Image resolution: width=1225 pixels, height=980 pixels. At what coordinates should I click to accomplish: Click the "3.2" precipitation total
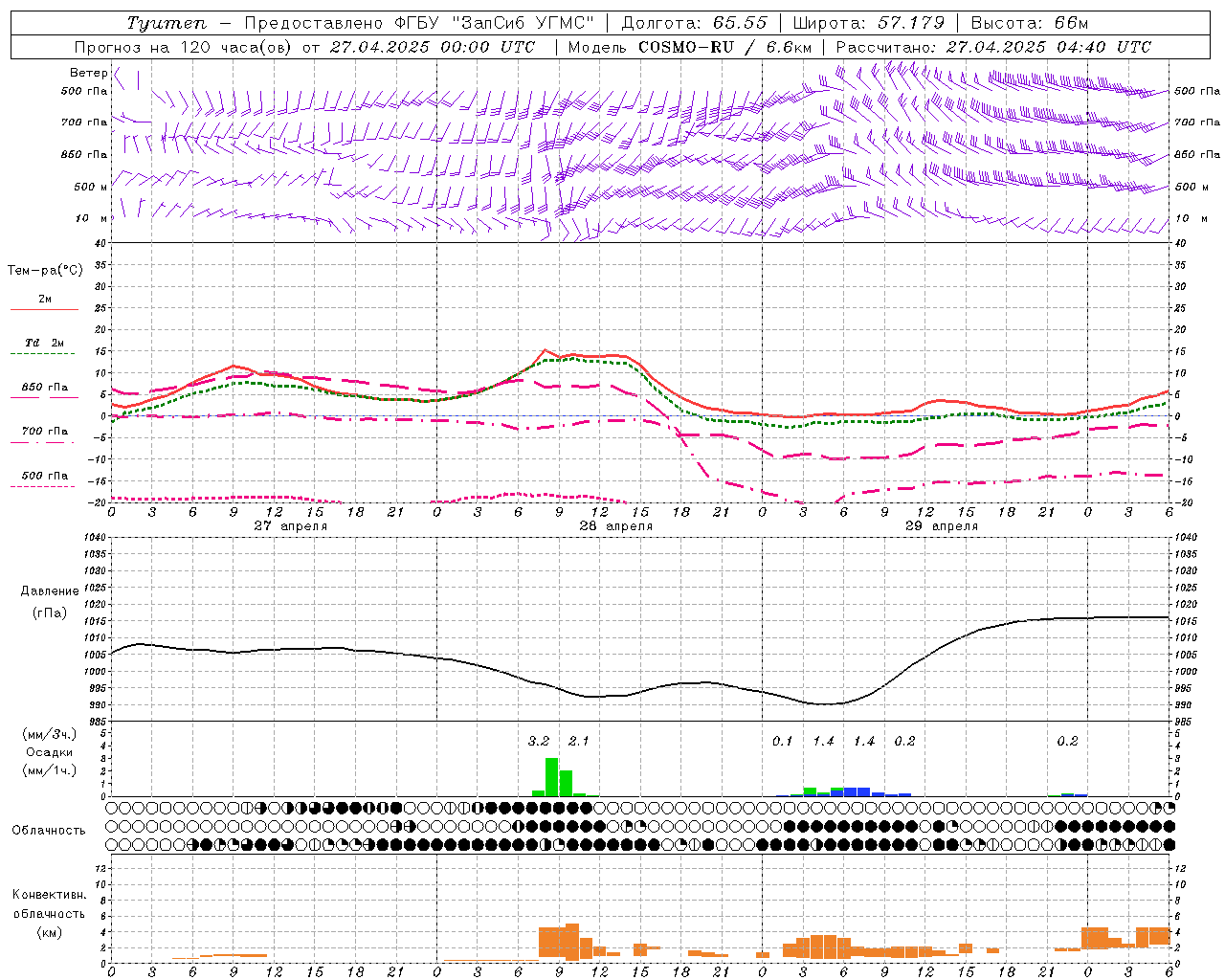pyautogui.click(x=539, y=742)
